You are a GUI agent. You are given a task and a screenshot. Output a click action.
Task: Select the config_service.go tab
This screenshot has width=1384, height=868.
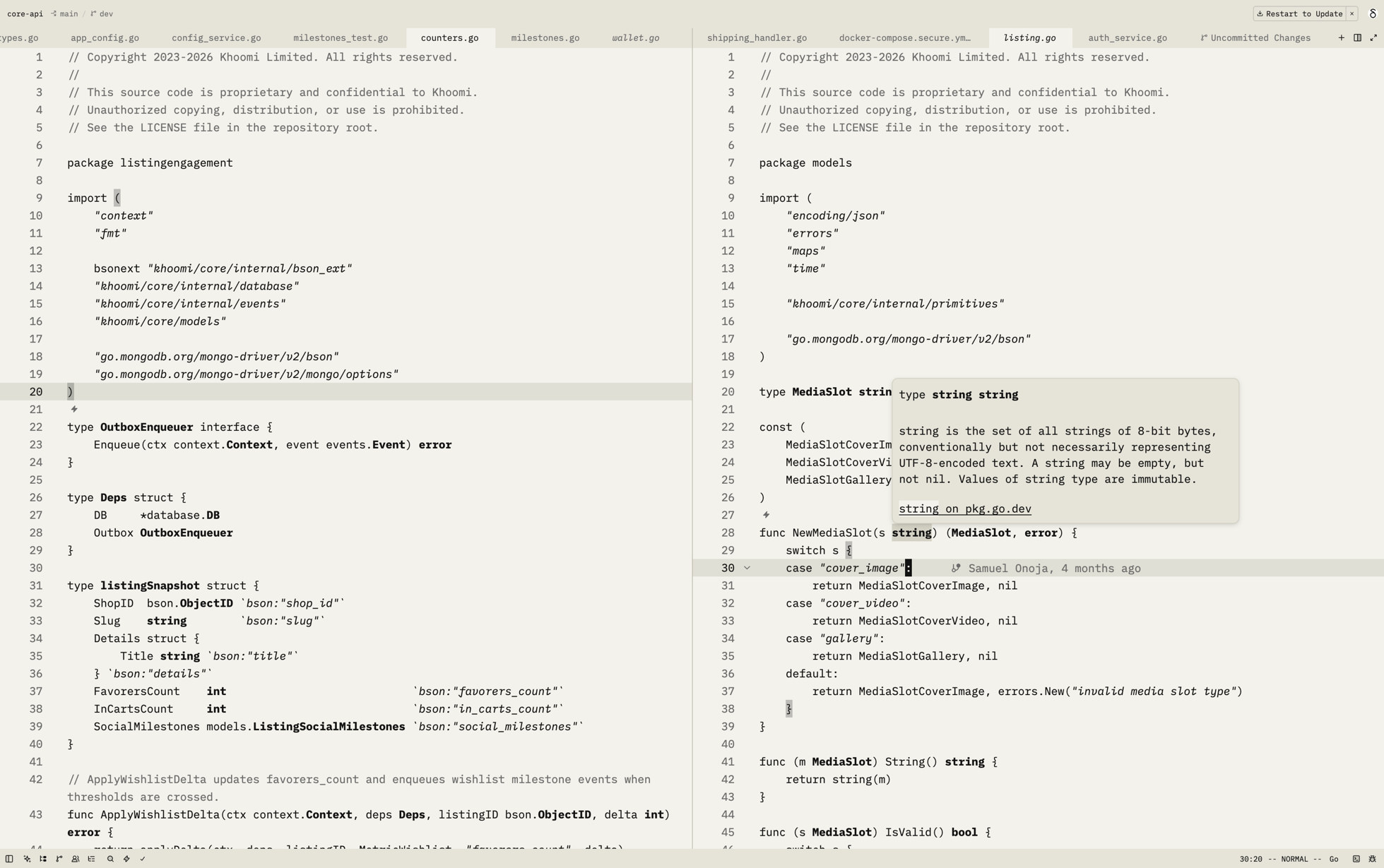pyautogui.click(x=216, y=37)
